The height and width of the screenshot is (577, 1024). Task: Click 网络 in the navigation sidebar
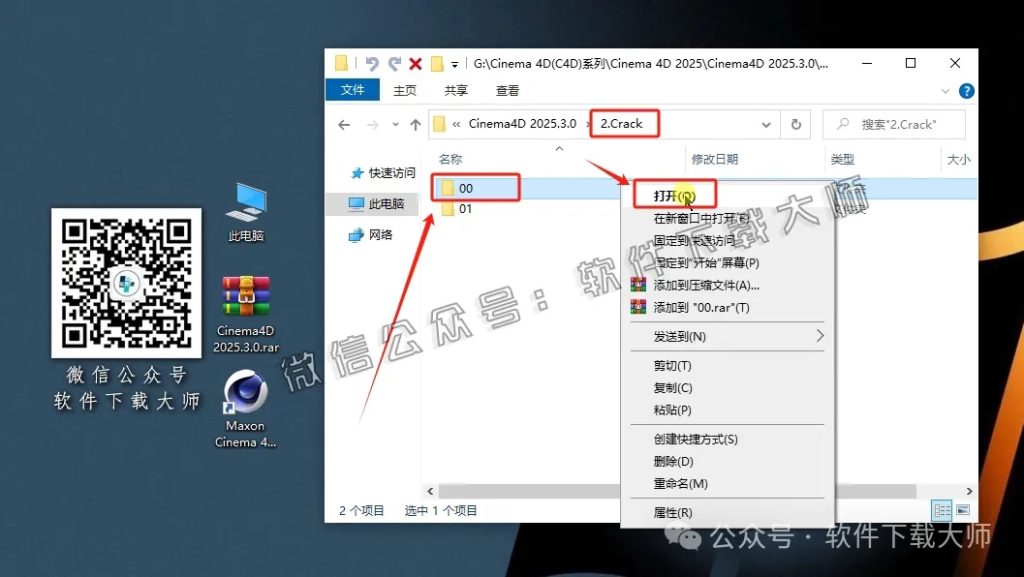pos(378,236)
